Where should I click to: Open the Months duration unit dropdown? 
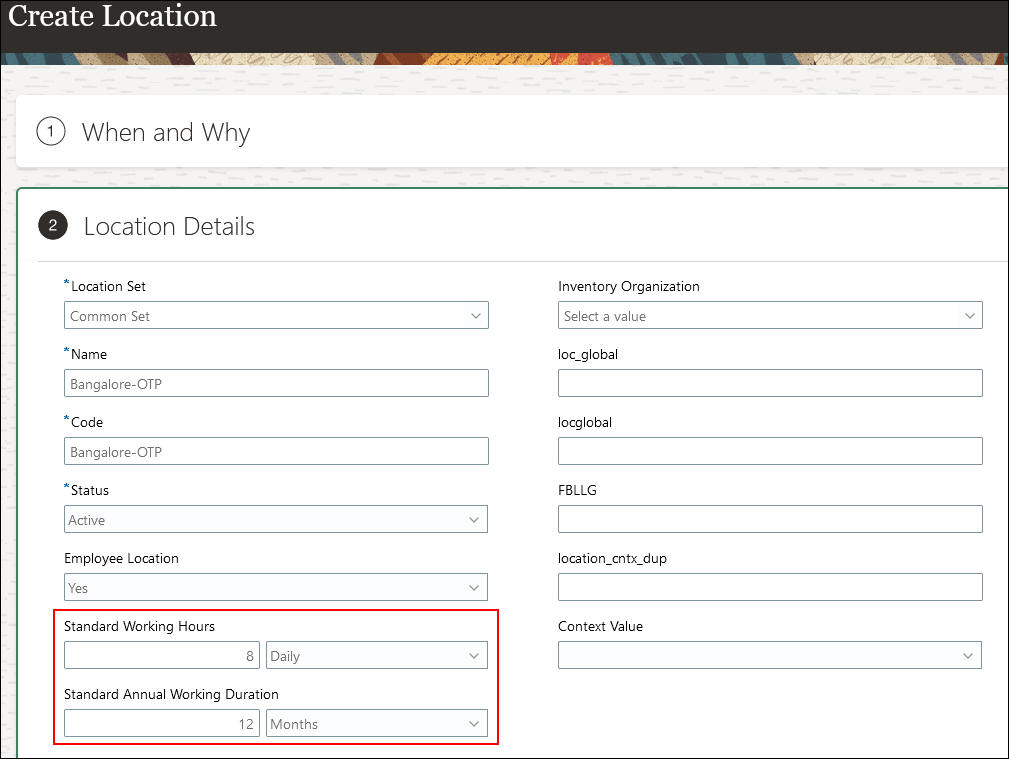coord(376,724)
